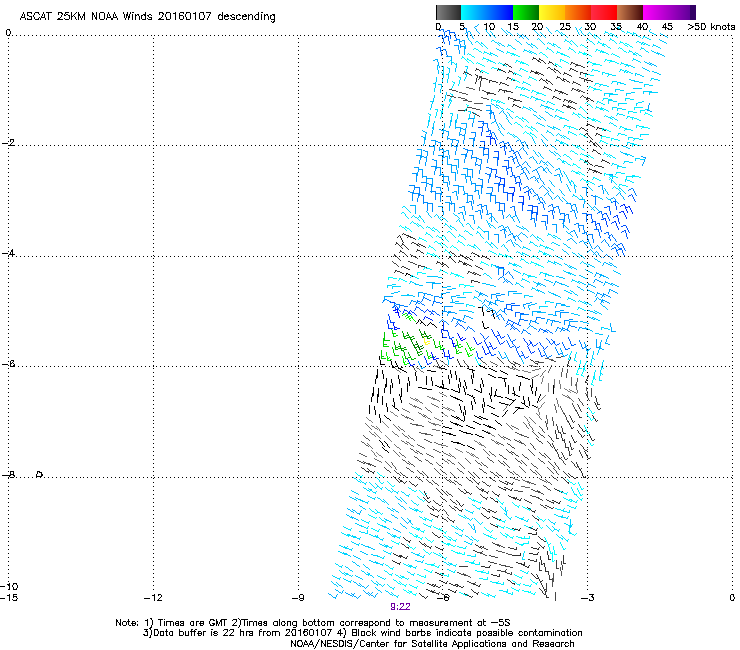The width and height of the screenshot is (740, 650).
Task: Click the magenta 40-45 knots color swatch
Action: click(656, 12)
